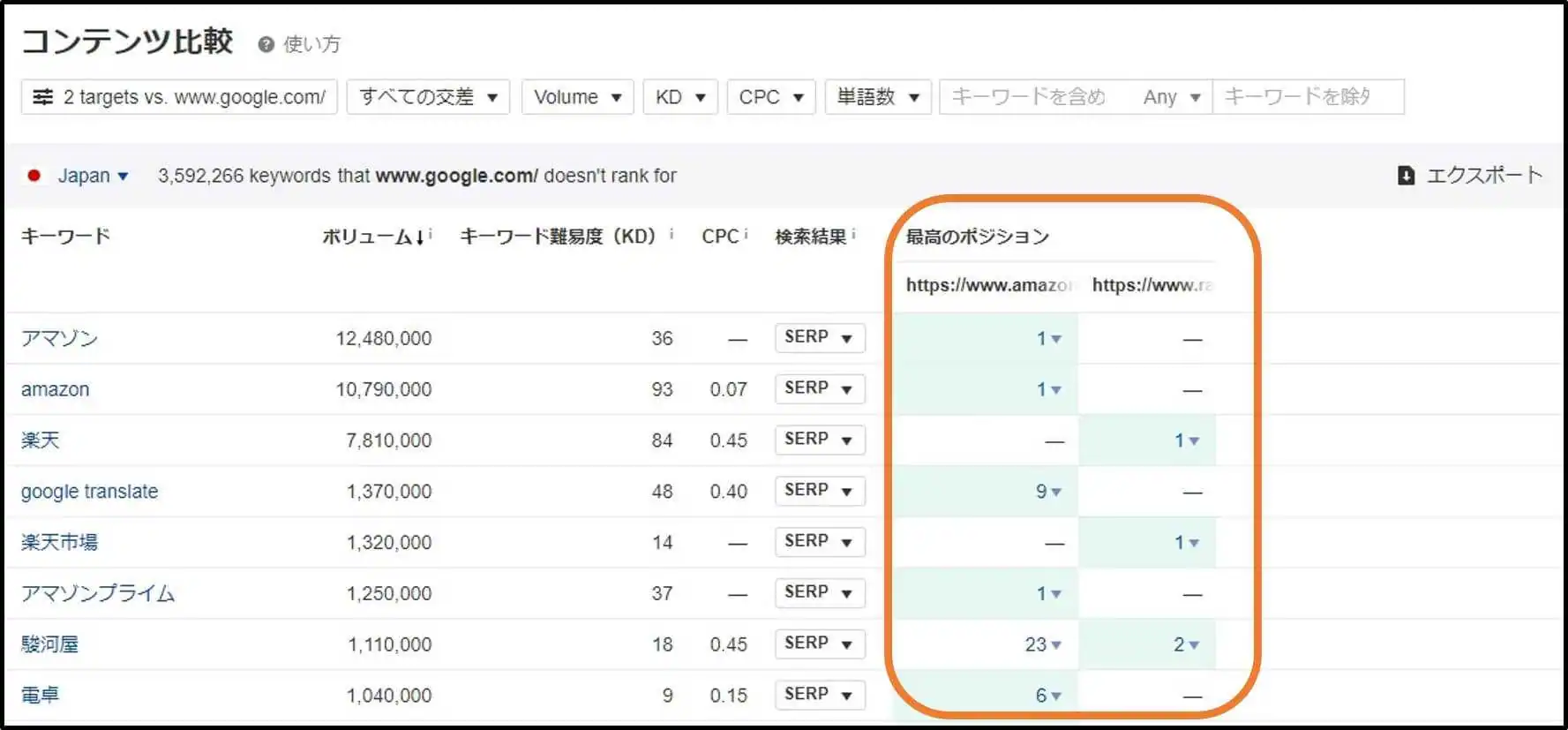Image resolution: width=1568 pixels, height=730 pixels.
Task: Open SERP dropdown for 楽天 row
Action: tap(820, 440)
